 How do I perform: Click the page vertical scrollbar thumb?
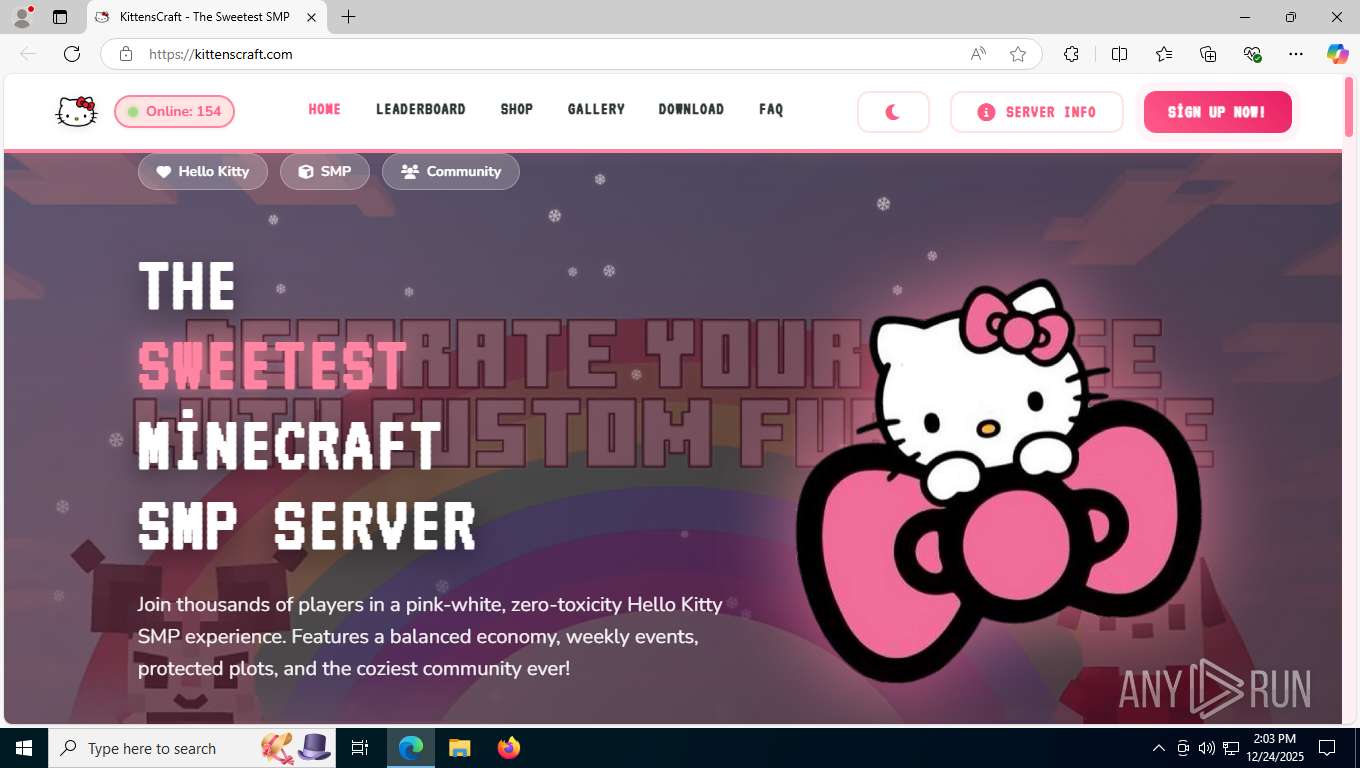(1350, 106)
